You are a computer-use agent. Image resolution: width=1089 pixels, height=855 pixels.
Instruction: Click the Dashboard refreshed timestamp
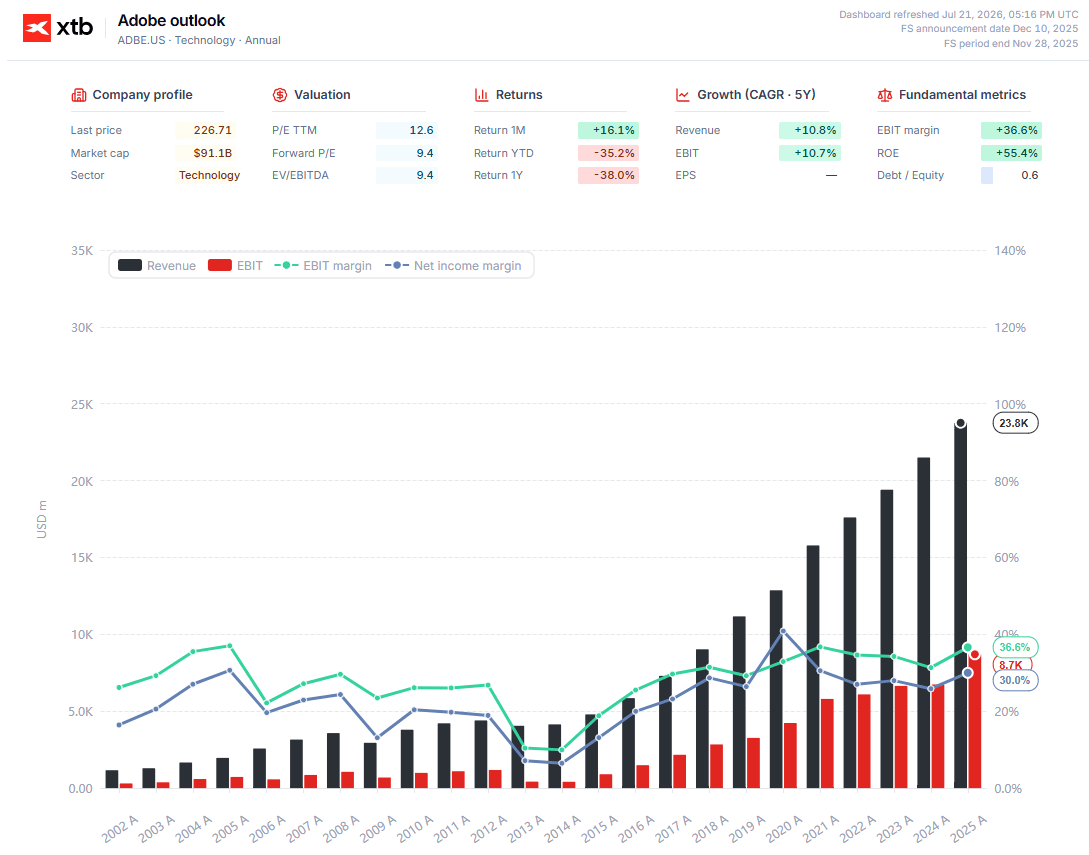[x=958, y=15]
